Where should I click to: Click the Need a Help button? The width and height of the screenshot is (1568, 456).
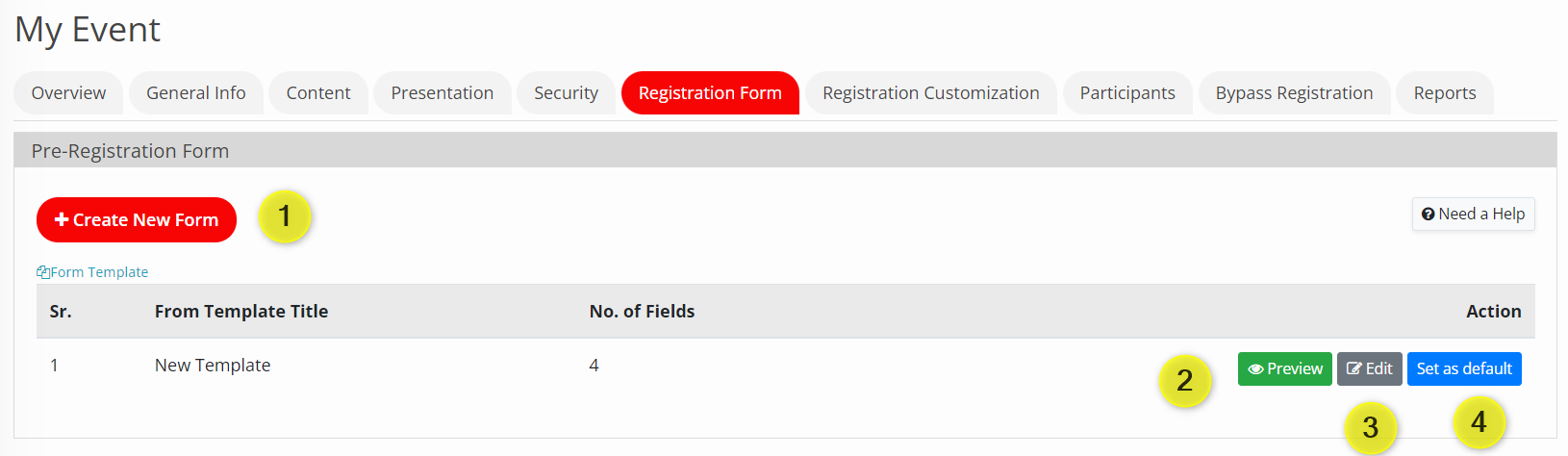click(x=1473, y=214)
